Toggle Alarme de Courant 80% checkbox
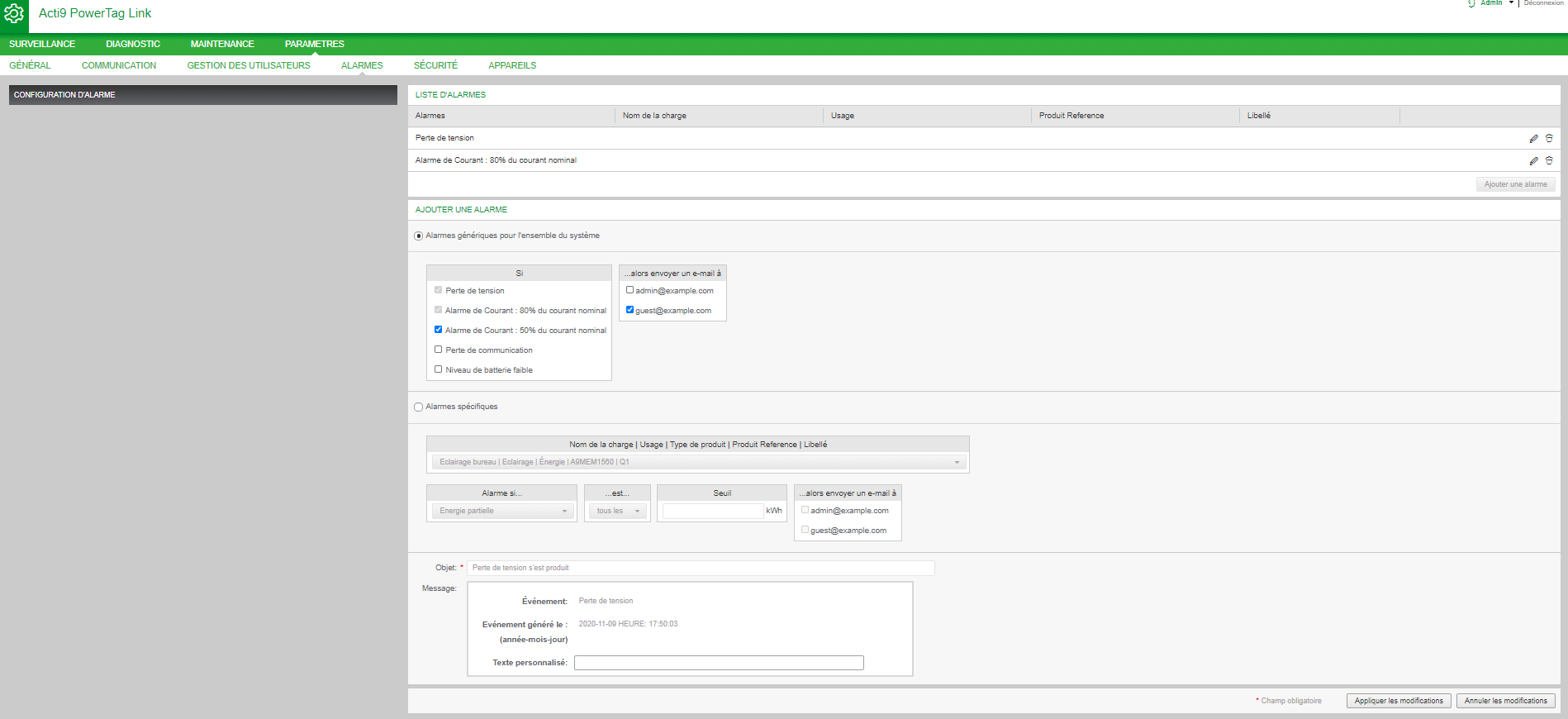The width and height of the screenshot is (1568, 719). coord(438,310)
